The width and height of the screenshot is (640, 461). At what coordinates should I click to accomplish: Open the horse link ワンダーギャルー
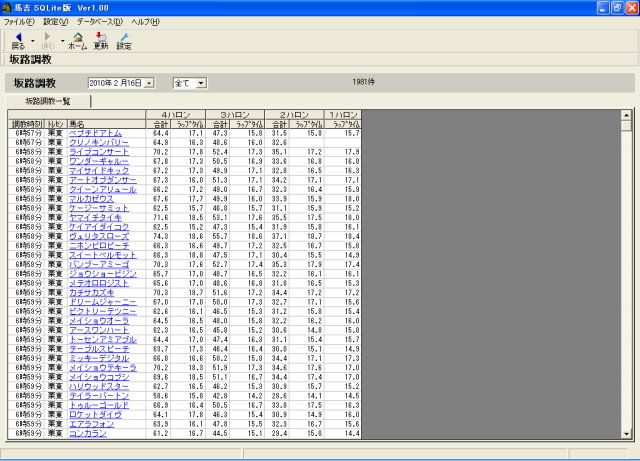pos(99,161)
